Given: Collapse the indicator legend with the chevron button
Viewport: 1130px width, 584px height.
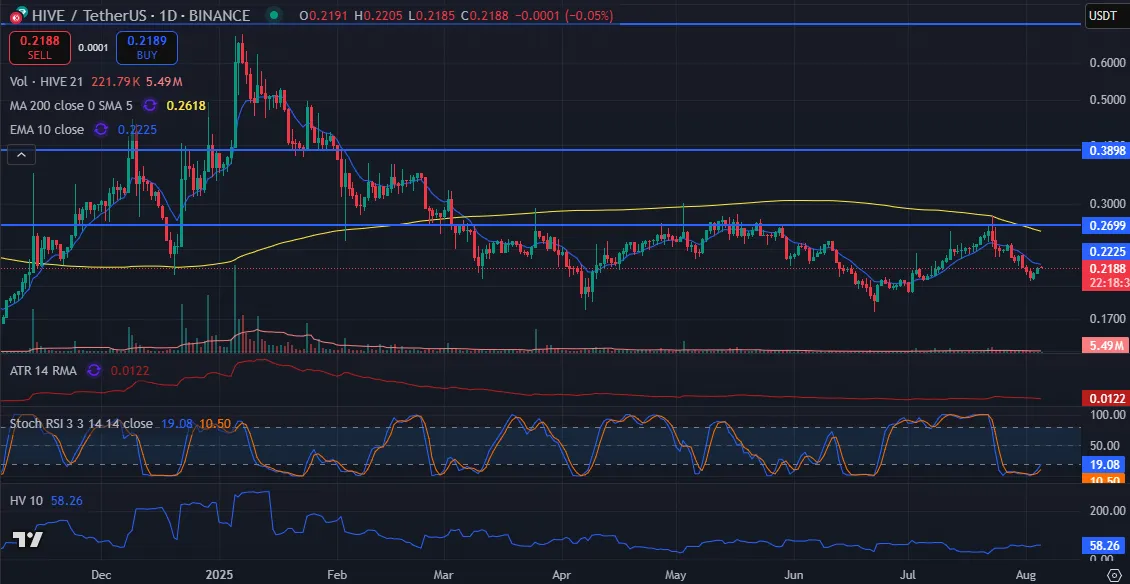Looking at the screenshot, I should click(22, 154).
